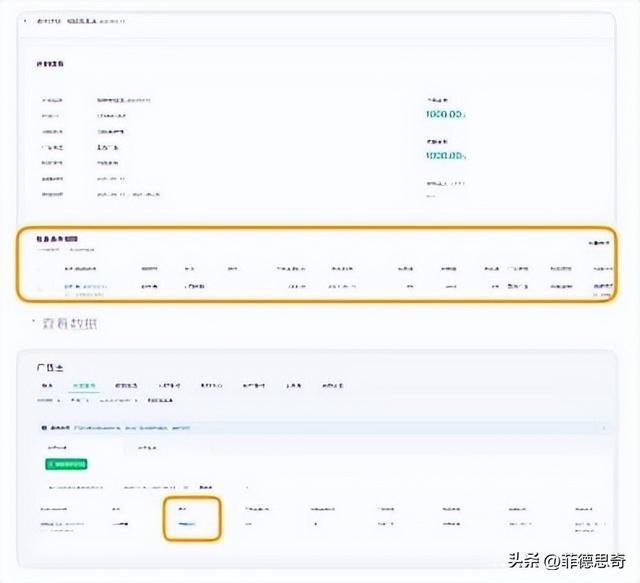Tick the header checkbox of the task table
Image resolution: width=640 pixels, height=583 pixels.
(x=40, y=269)
